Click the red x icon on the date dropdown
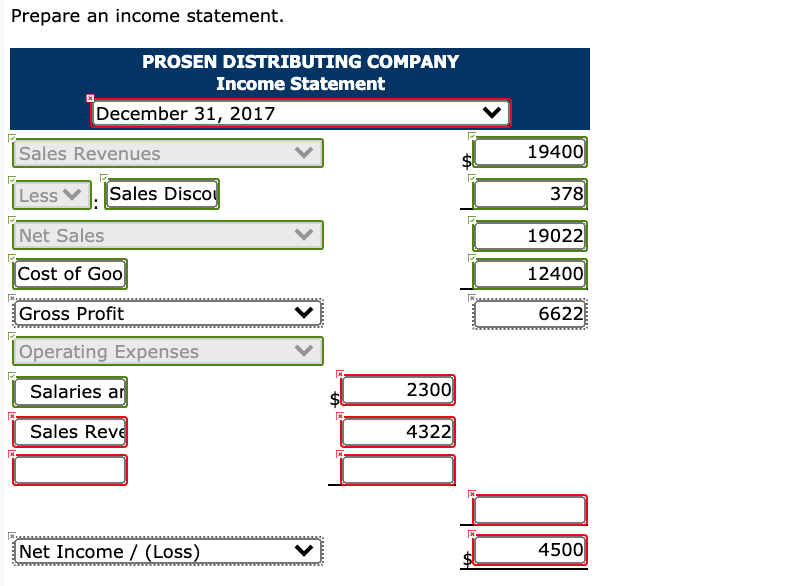The width and height of the screenshot is (808, 586). pos(89,99)
